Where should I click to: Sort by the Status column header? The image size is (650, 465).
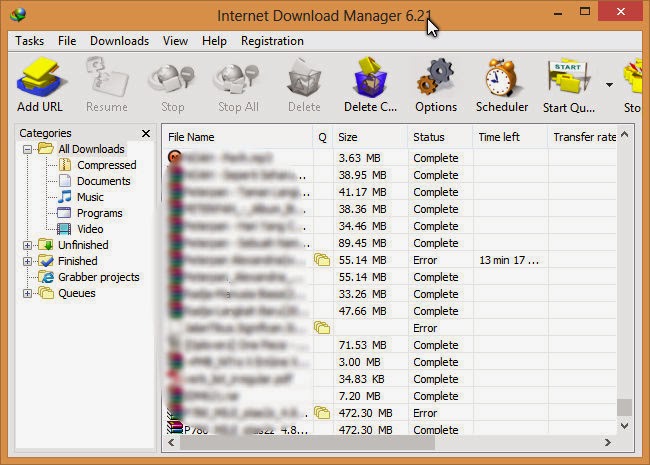click(440, 137)
